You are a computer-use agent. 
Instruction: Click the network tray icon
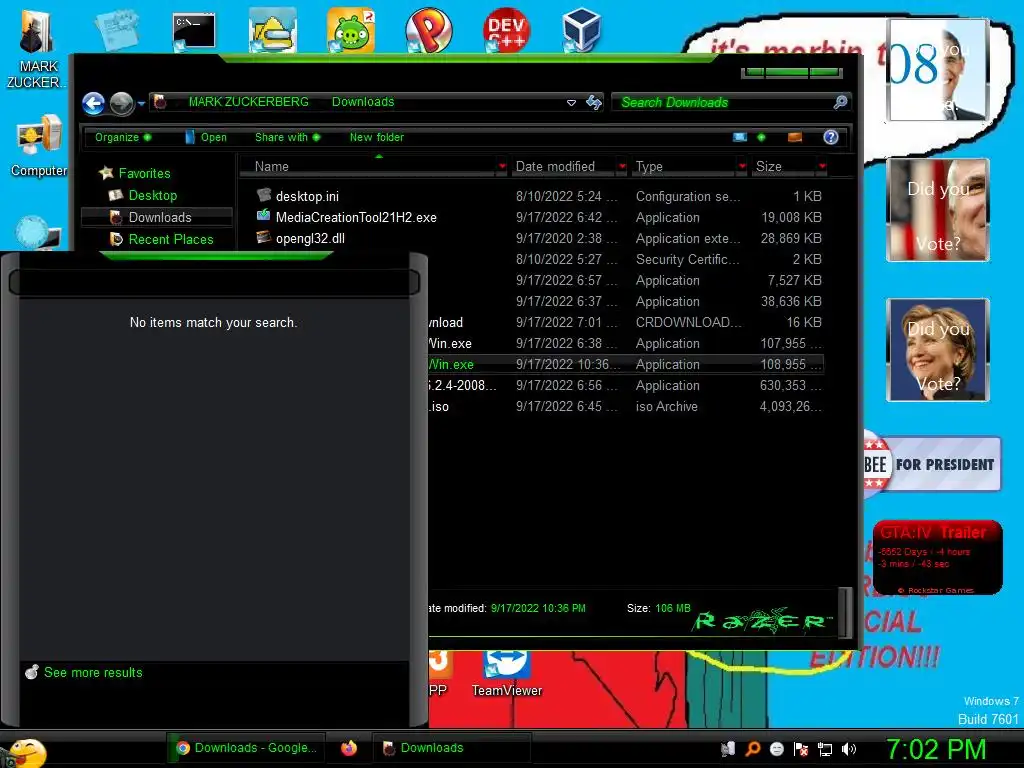pyautogui.click(x=825, y=749)
